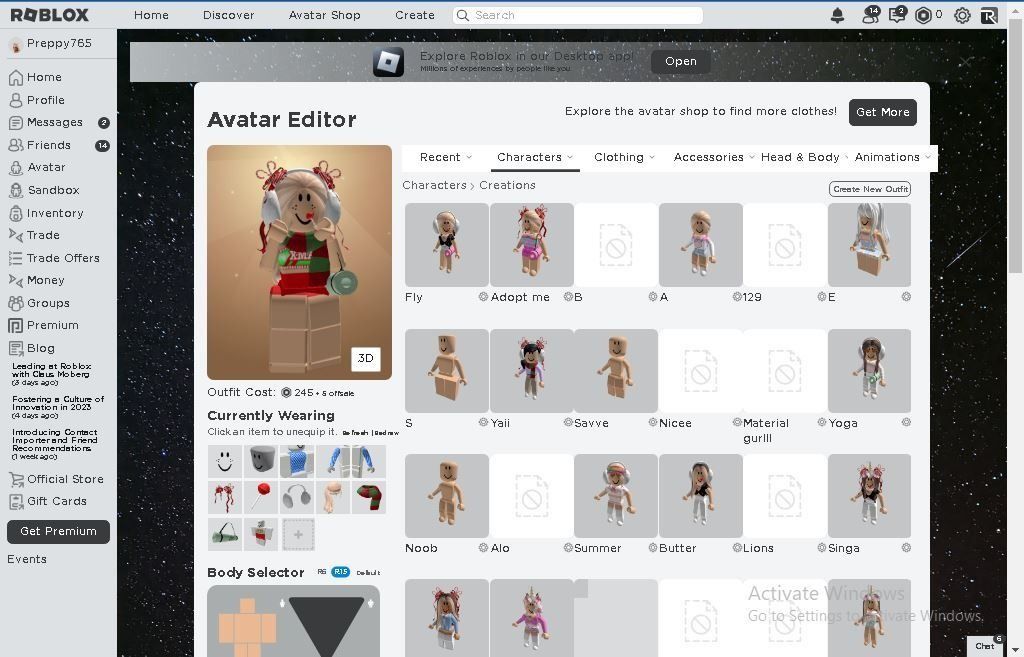This screenshot has width=1024, height=657.
Task: Open the Chat panel at bottom right
Action: (985, 646)
